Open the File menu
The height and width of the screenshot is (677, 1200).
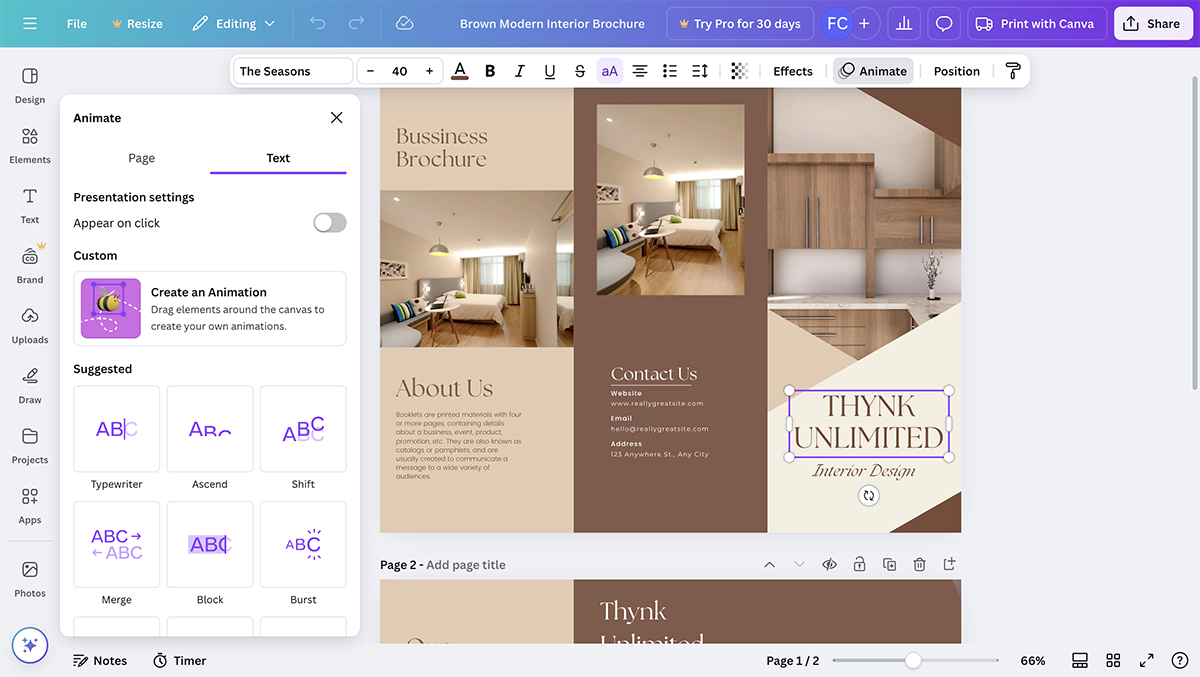[x=77, y=23]
